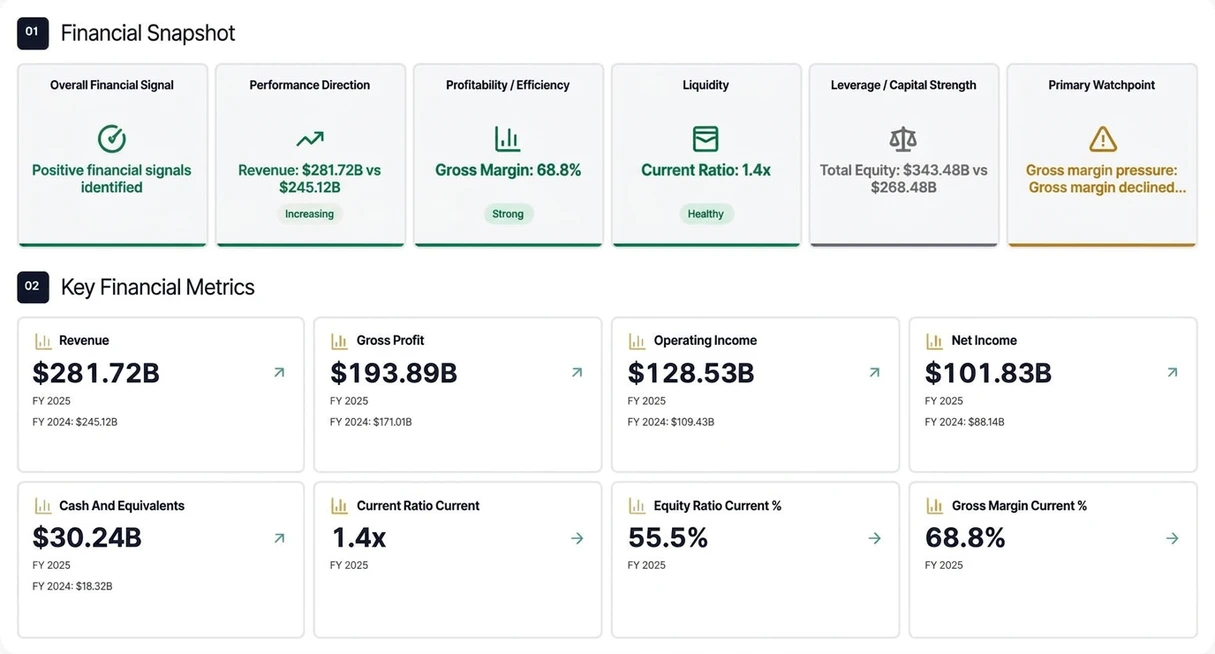Screen dimensions: 1215x654
Task: Click the up-right trend arrow on Net Income card
Action: click(1172, 372)
